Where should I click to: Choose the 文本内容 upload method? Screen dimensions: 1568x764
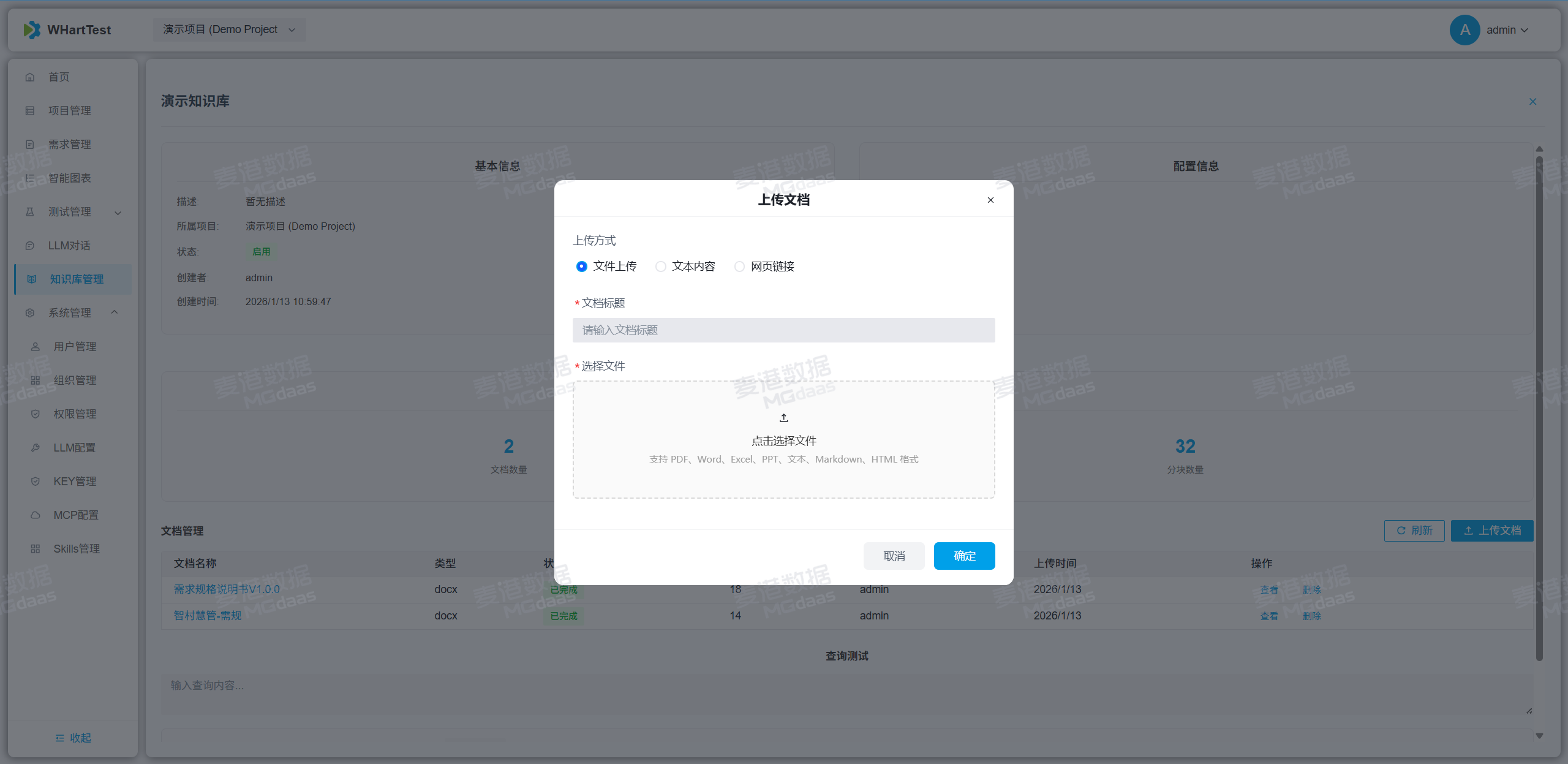pos(661,267)
